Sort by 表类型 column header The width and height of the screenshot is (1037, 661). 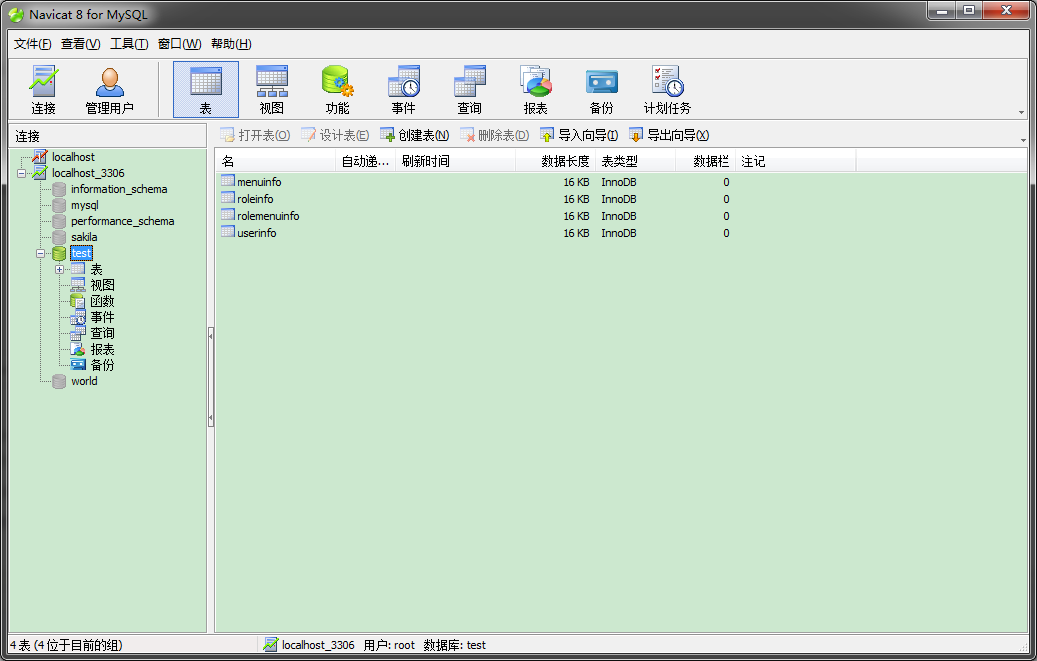click(636, 161)
